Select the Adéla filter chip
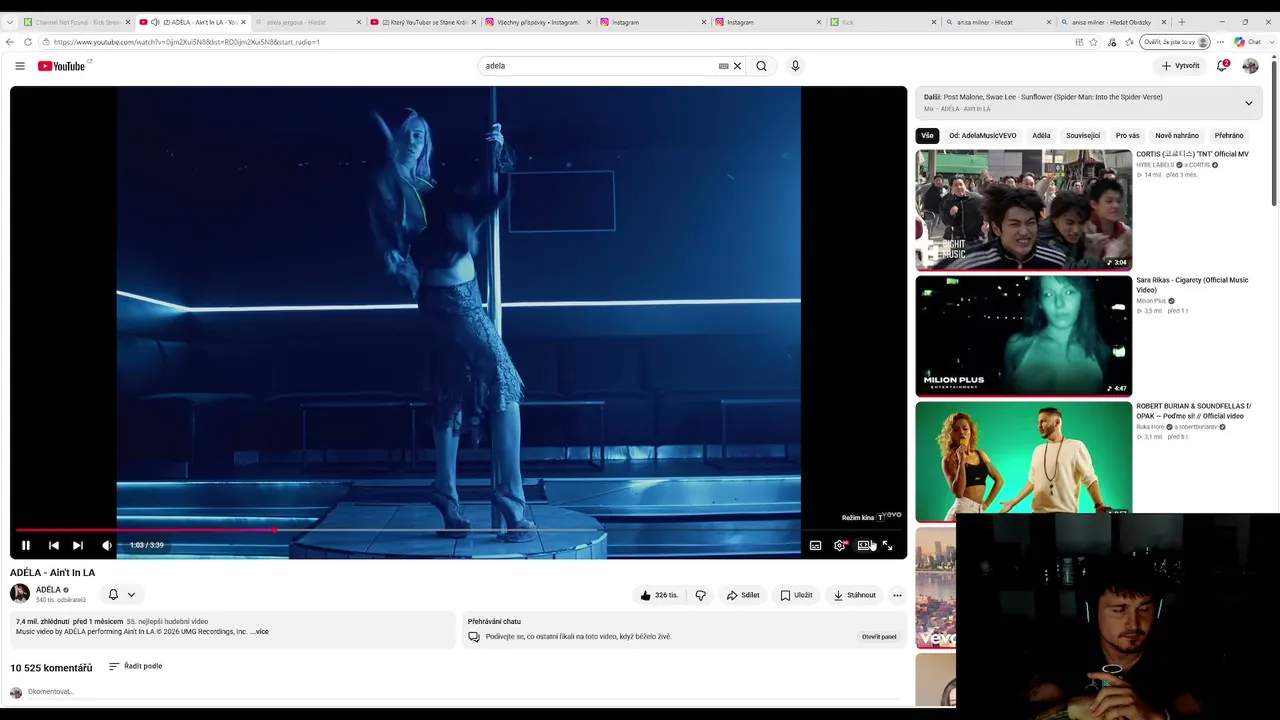The image size is (1280, 720). point(1041,136)
